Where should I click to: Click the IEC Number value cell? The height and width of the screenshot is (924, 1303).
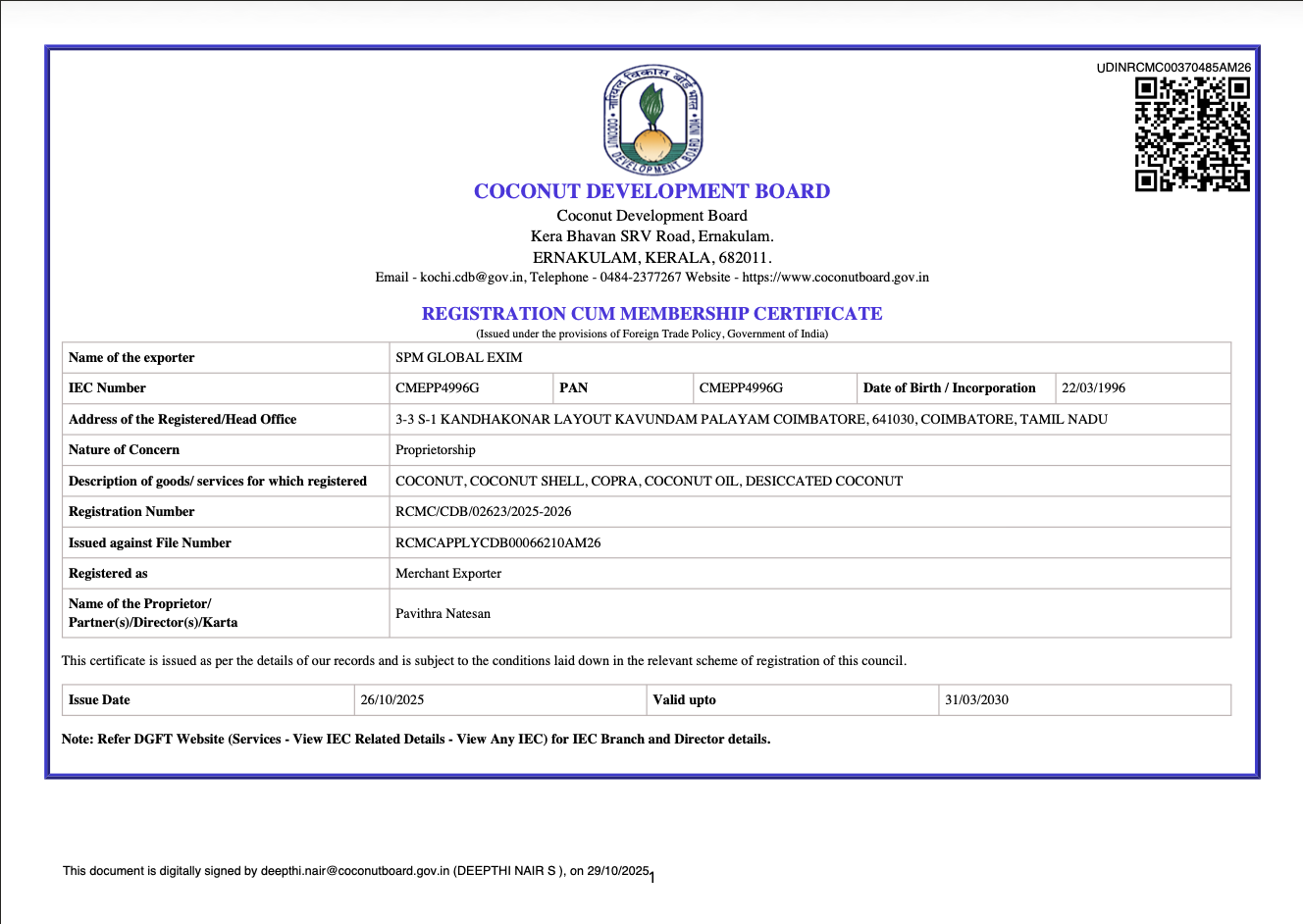[438, 388]
